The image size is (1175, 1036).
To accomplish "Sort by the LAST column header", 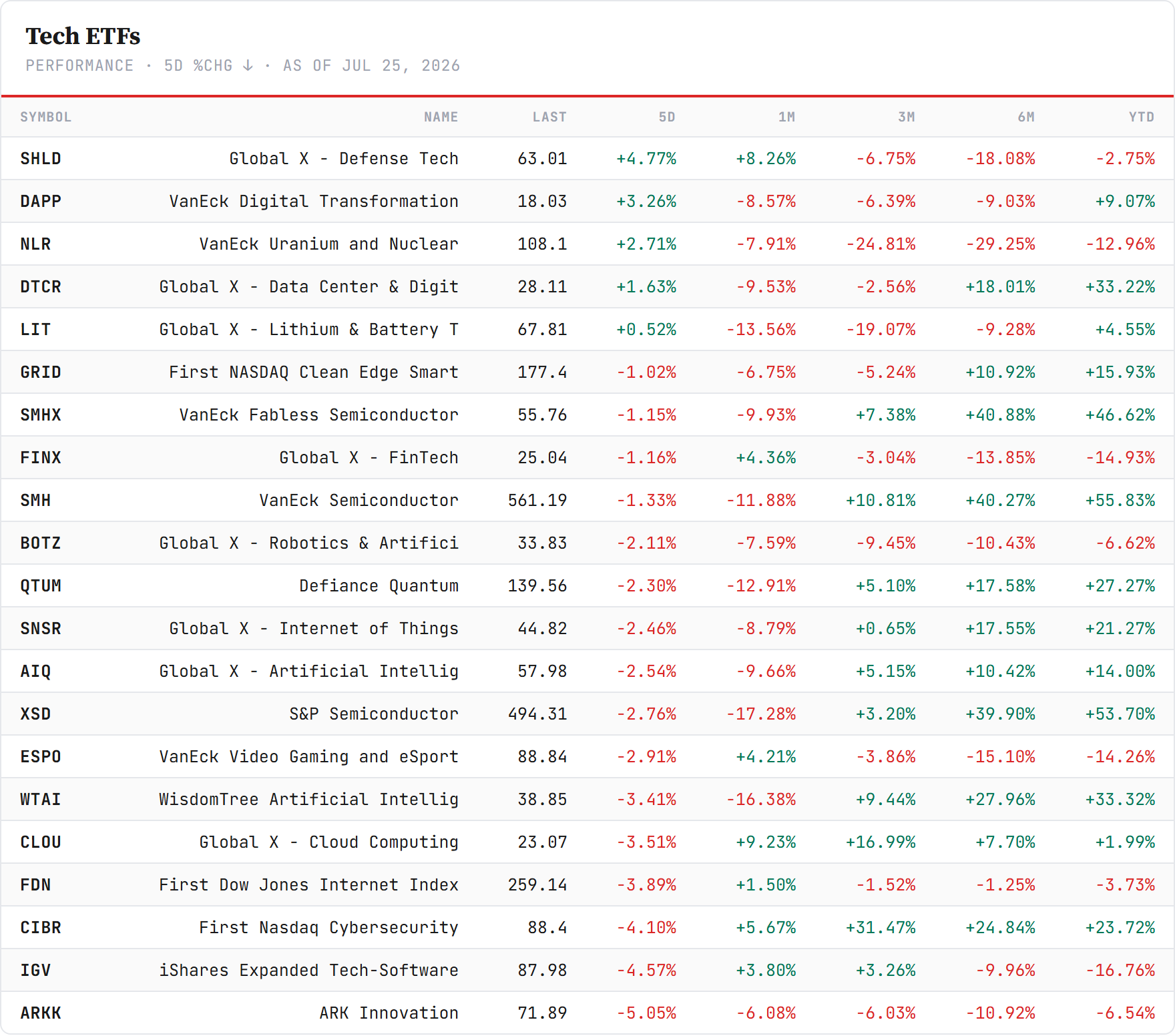I will coord(549,117).
